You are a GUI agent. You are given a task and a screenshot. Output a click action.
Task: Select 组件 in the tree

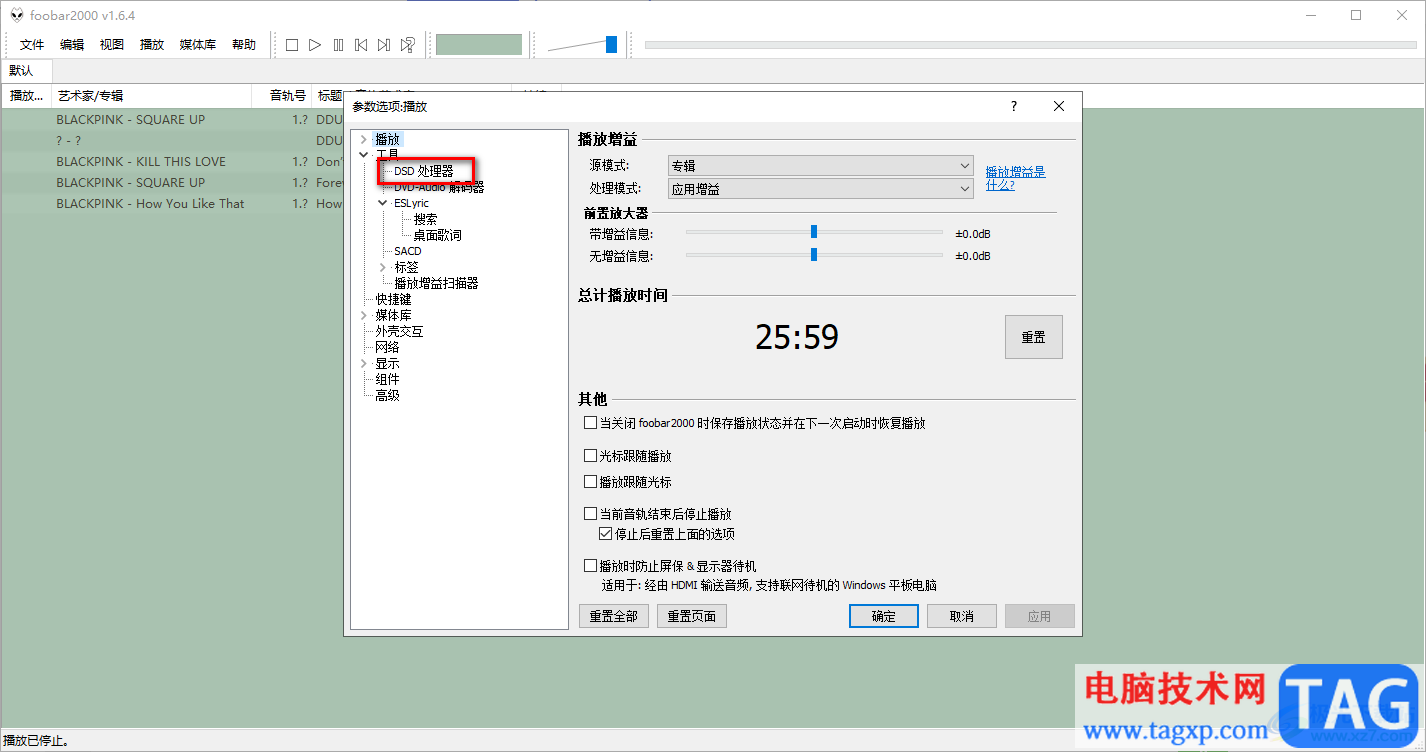tap(387, 379)
